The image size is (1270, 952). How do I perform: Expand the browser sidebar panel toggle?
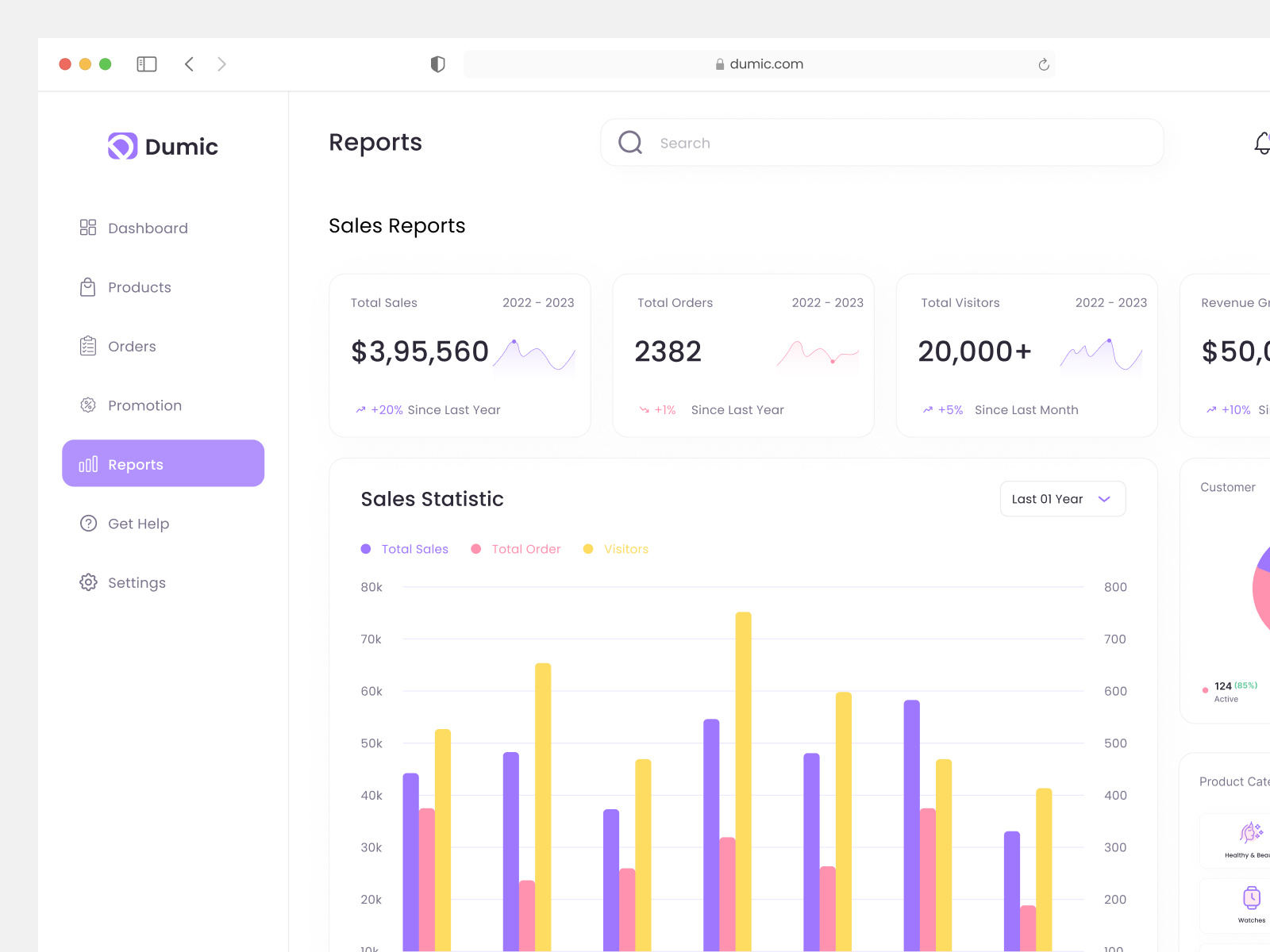(x=146, y=63)
